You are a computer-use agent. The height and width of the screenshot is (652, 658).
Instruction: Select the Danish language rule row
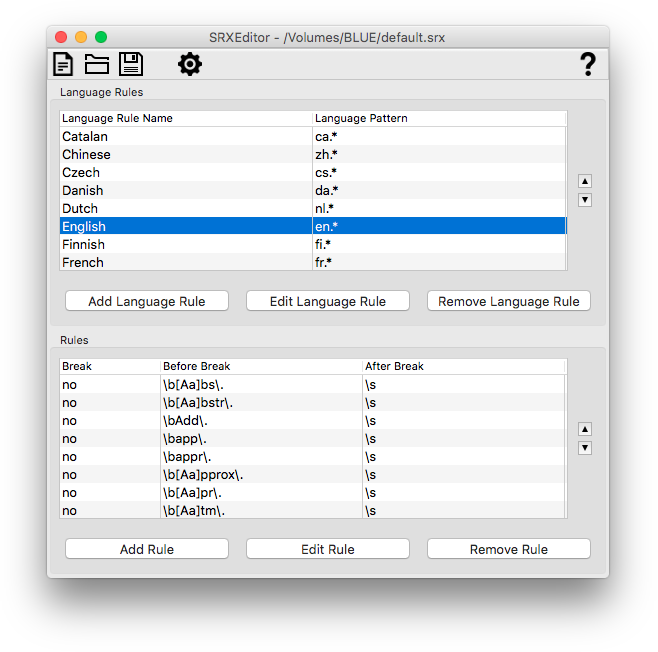[313, 190]
